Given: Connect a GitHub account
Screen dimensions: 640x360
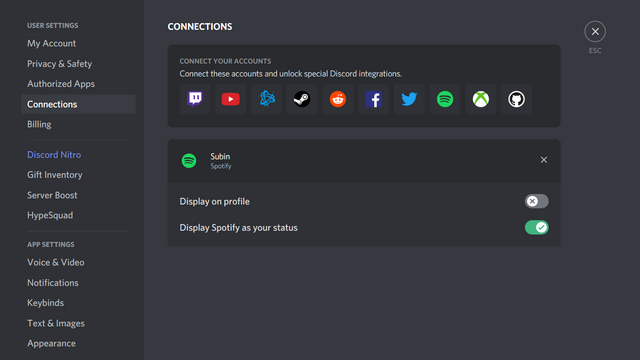Looking at the screenshot, I should click(516, 99).
